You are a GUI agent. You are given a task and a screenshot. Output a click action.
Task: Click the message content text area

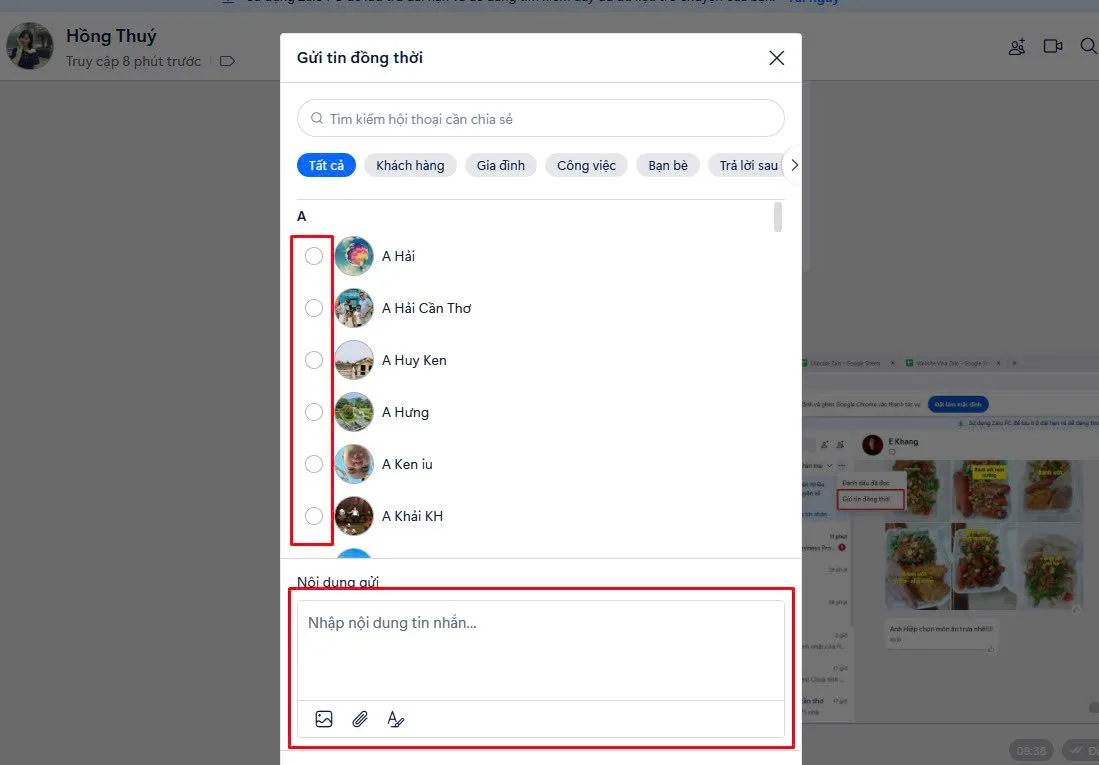click(540, 650)
